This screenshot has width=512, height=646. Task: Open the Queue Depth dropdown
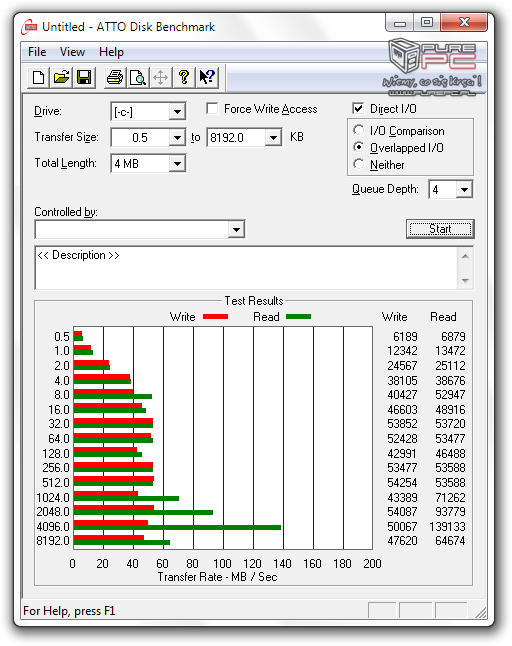point(464,190)
